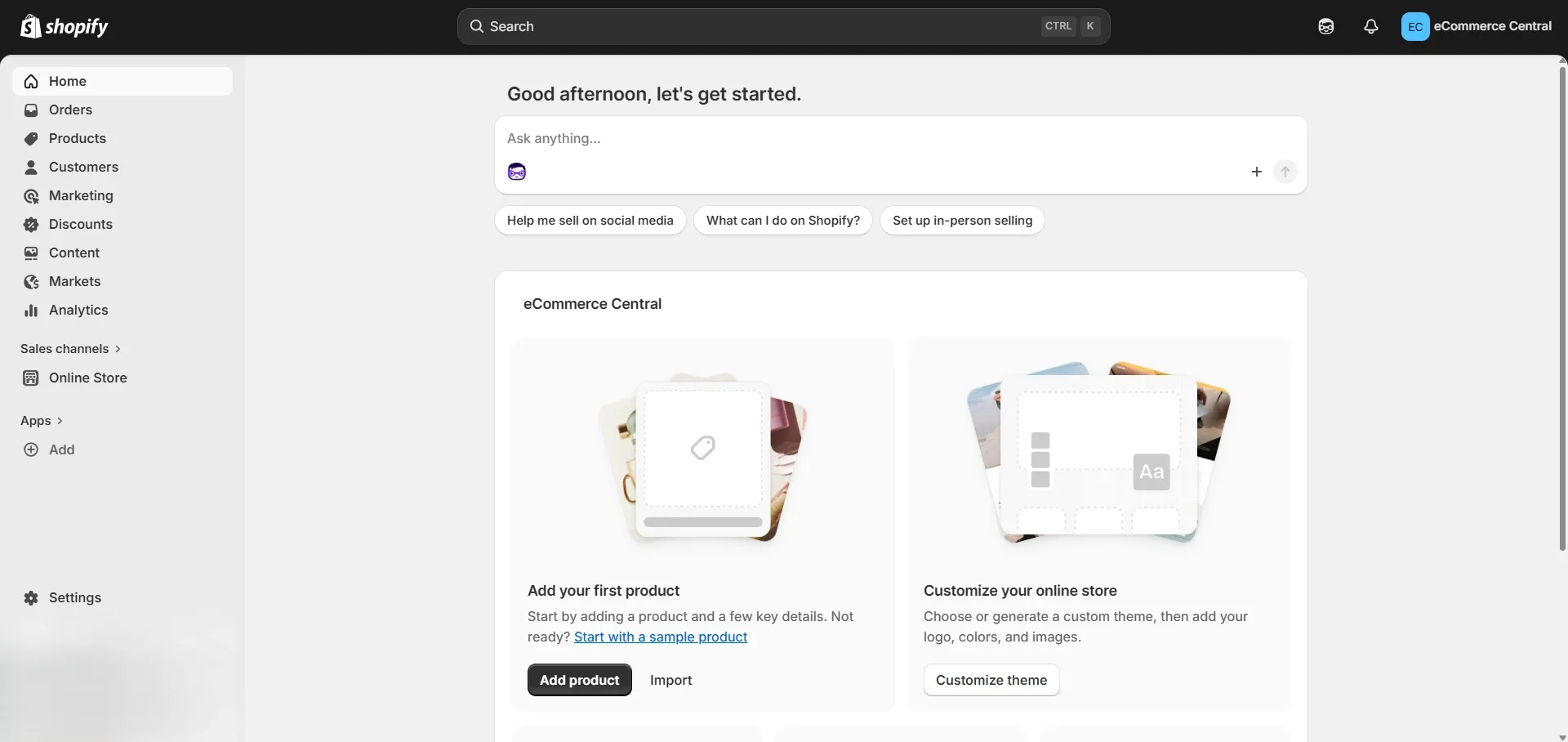Focus the top Search field
This screenshot has height=742, width=1568.
(784, 26)
